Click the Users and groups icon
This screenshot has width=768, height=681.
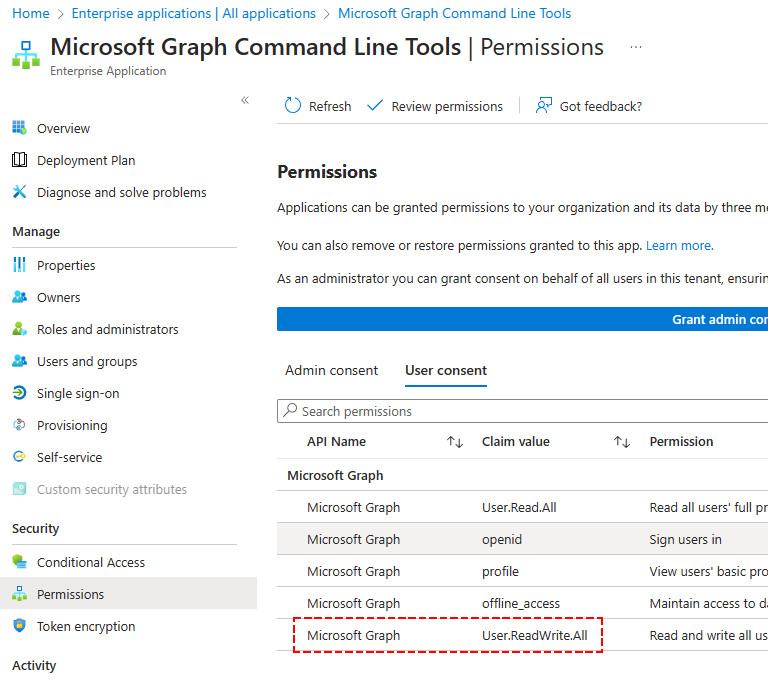[x=19, y=361]
